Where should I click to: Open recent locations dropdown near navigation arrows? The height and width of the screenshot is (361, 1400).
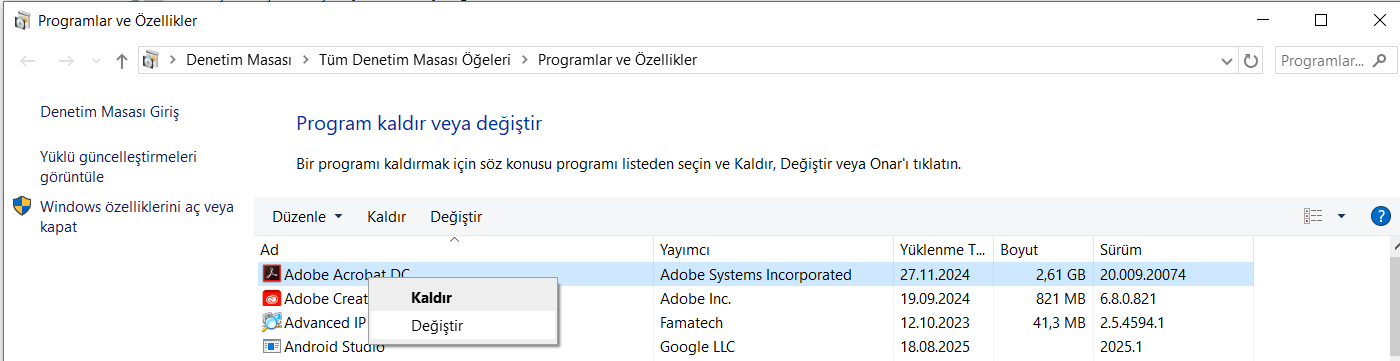[96, 61]
